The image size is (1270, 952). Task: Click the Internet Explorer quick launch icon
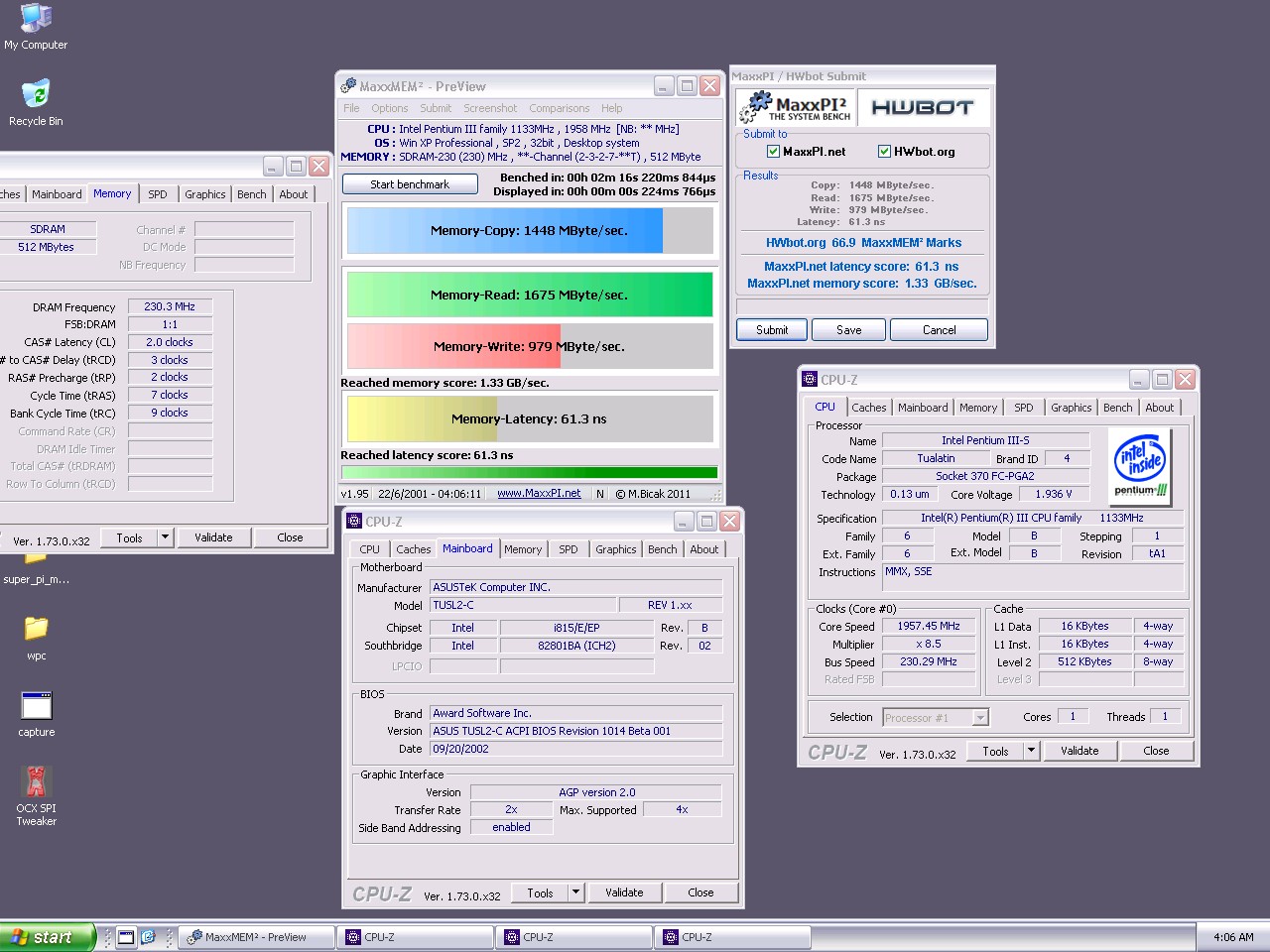tap(148, 937)
